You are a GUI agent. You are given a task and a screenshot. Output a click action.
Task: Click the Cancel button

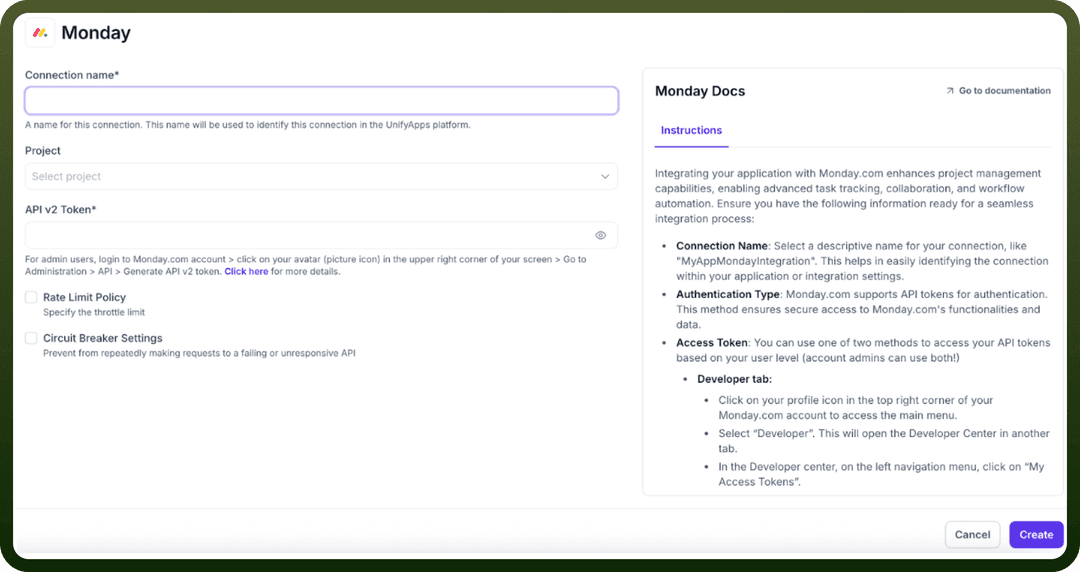(x=972, y=535)
